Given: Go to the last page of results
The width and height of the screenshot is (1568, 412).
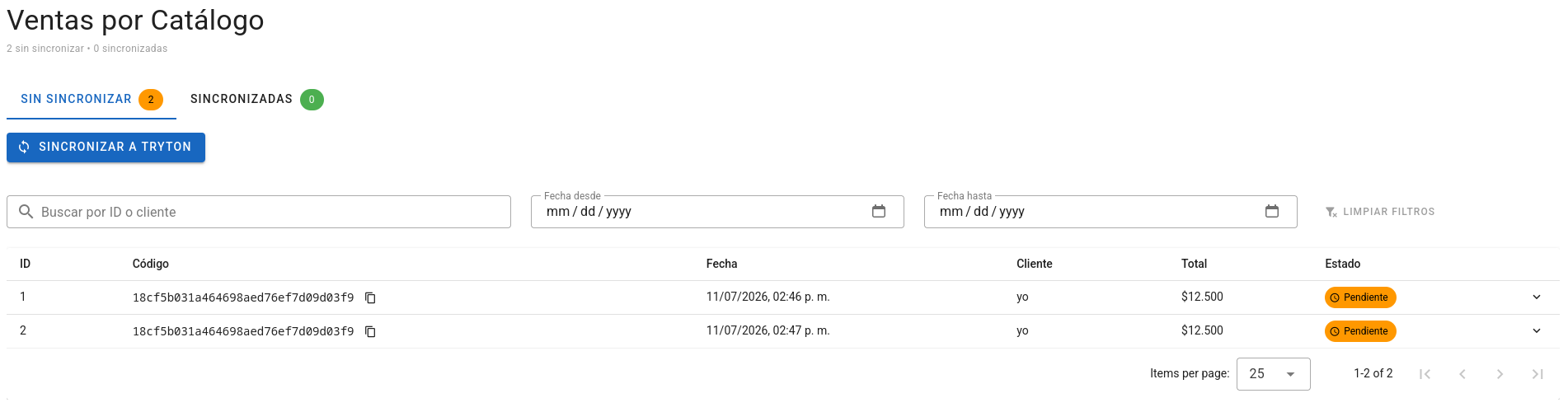Looking at the screenshot, I should pos(1537,374).
